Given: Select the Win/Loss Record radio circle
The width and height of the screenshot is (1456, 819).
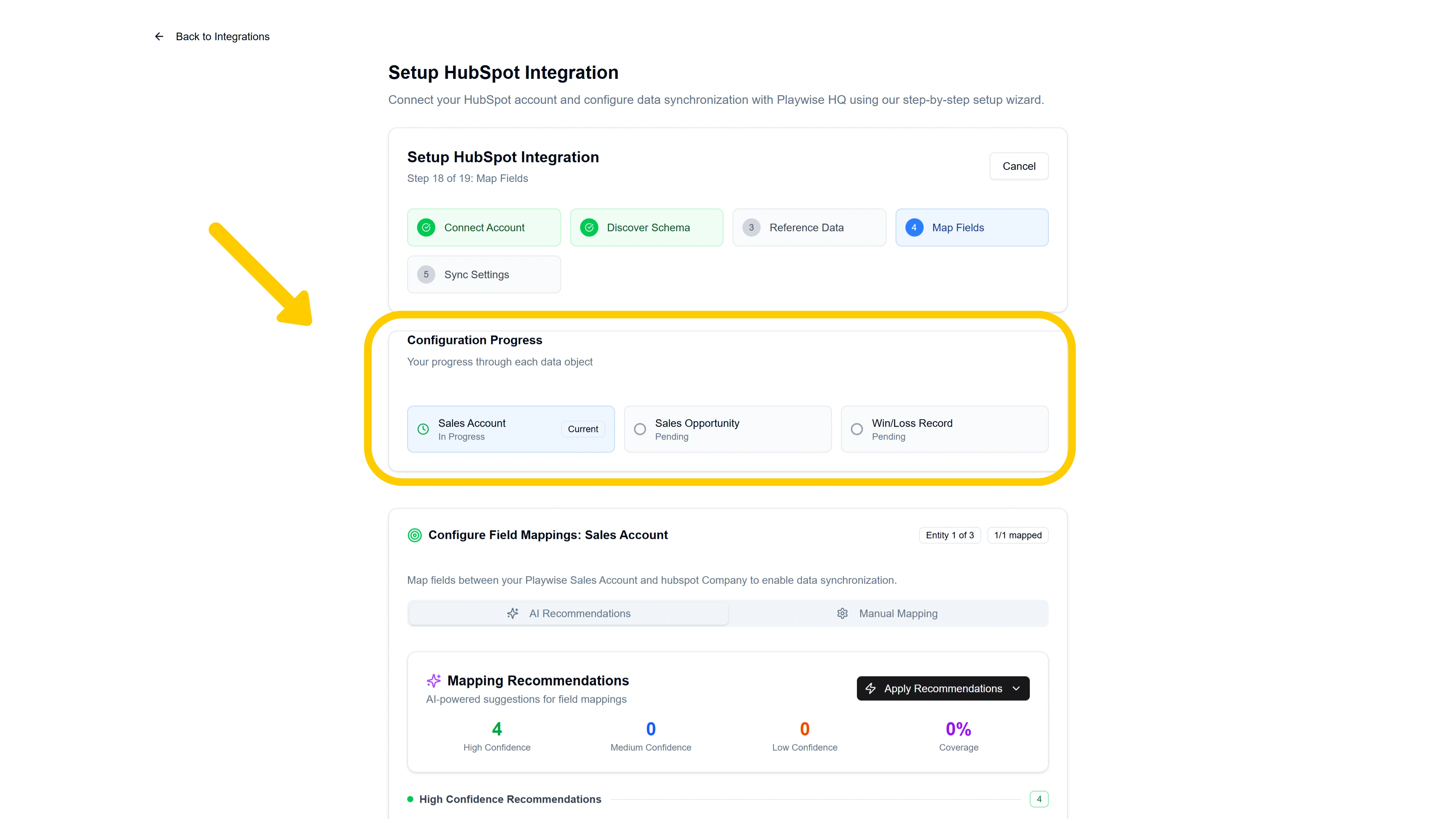Looking at the screenshot, I should (x=857, y=429).
